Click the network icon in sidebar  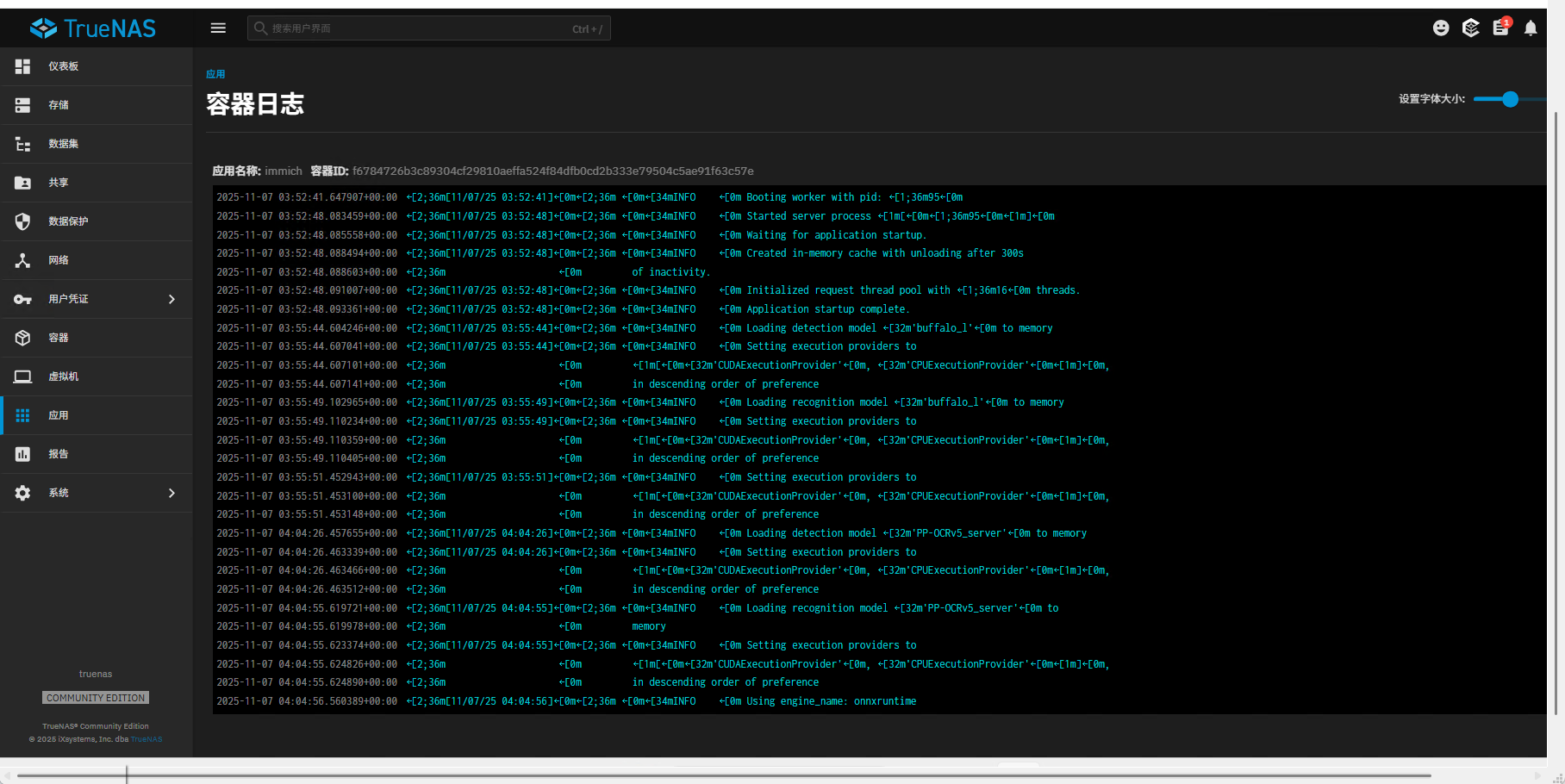[x=23, y=260]
